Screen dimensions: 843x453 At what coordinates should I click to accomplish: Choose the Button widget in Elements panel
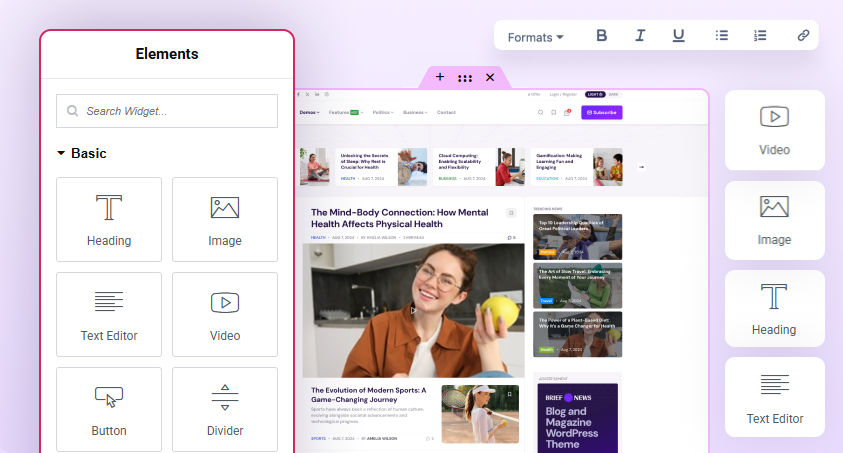109,409
